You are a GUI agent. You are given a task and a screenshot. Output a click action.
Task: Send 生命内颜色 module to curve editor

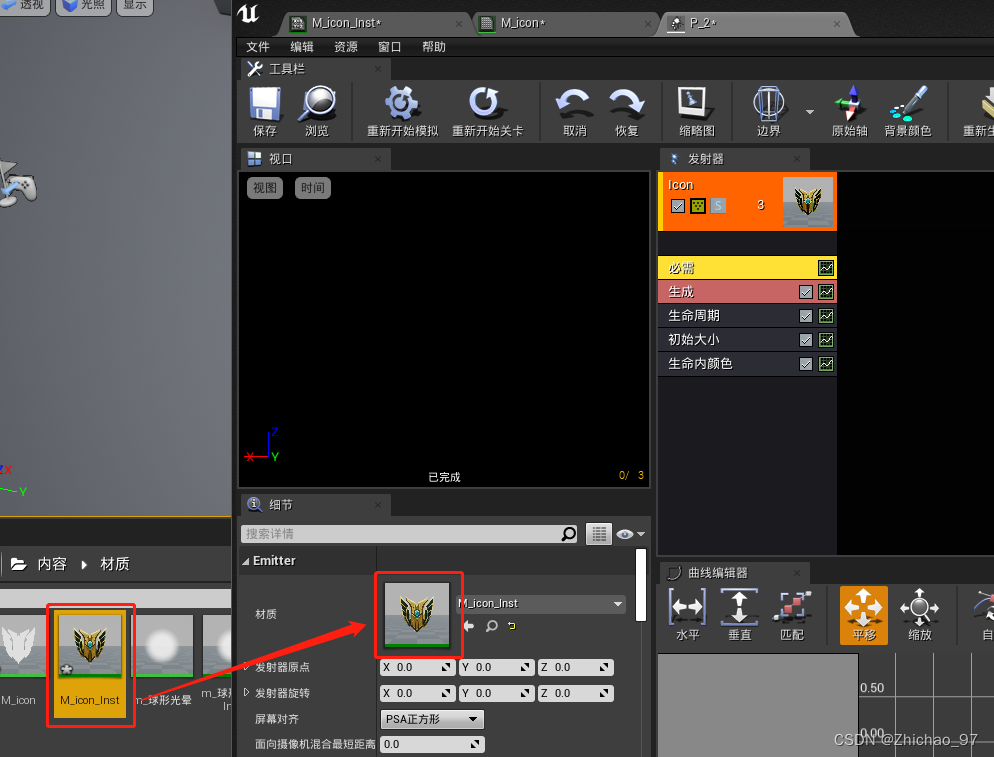point(826,364)
